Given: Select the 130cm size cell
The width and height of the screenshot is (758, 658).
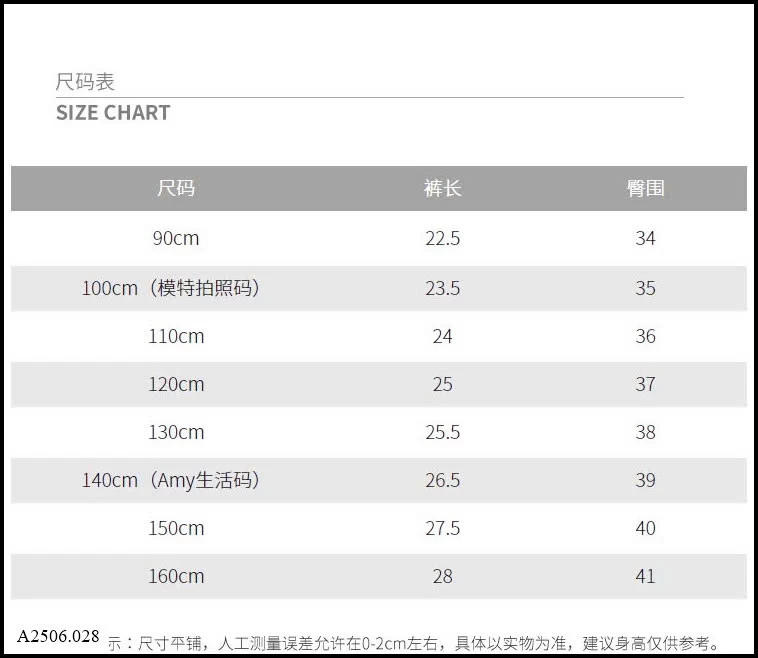Looking at the screenshot, I should click(176, 432).
